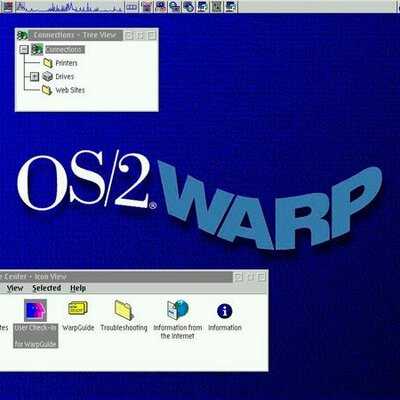
Task: Click the Drives text in Connections tree
Action: (65, 77)
